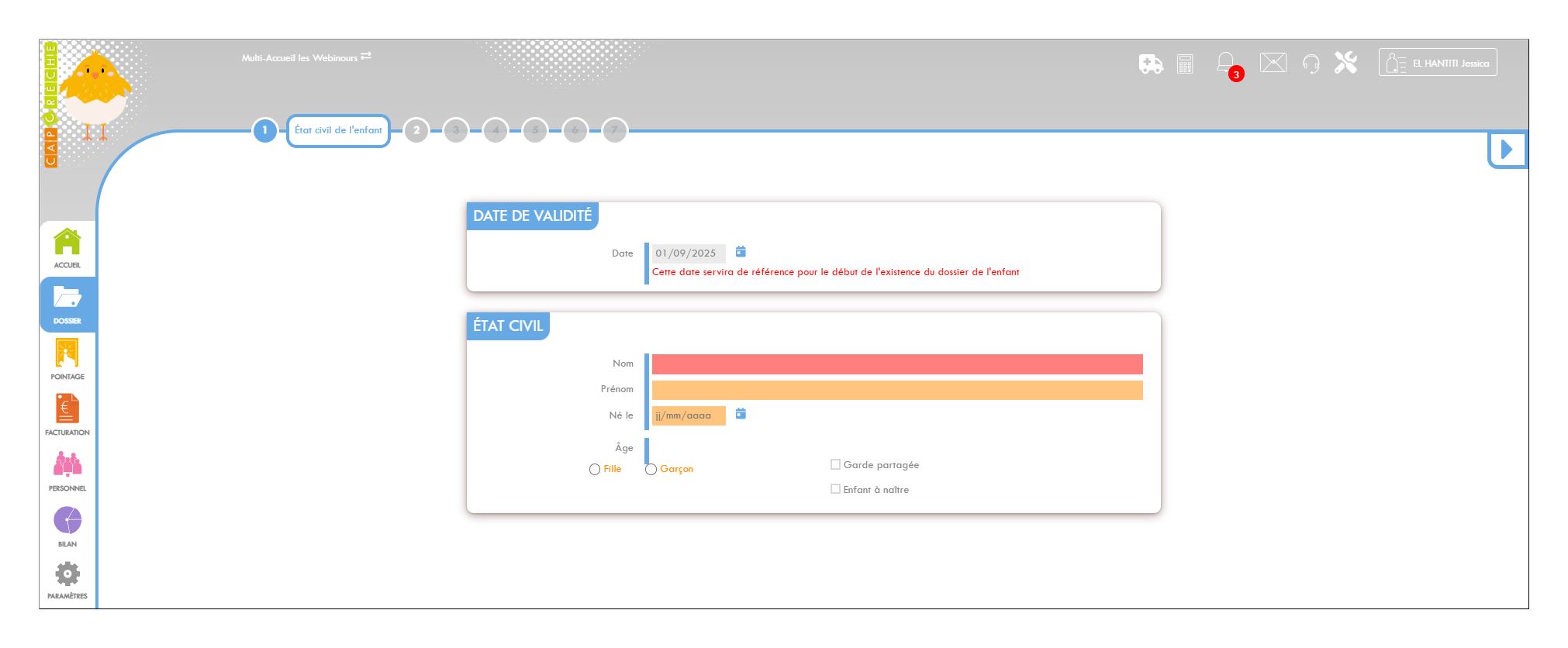Open notifications bell with 3 alerts
The width and height of the screenshot is (1568, 648).
(x=1226, y=63)
